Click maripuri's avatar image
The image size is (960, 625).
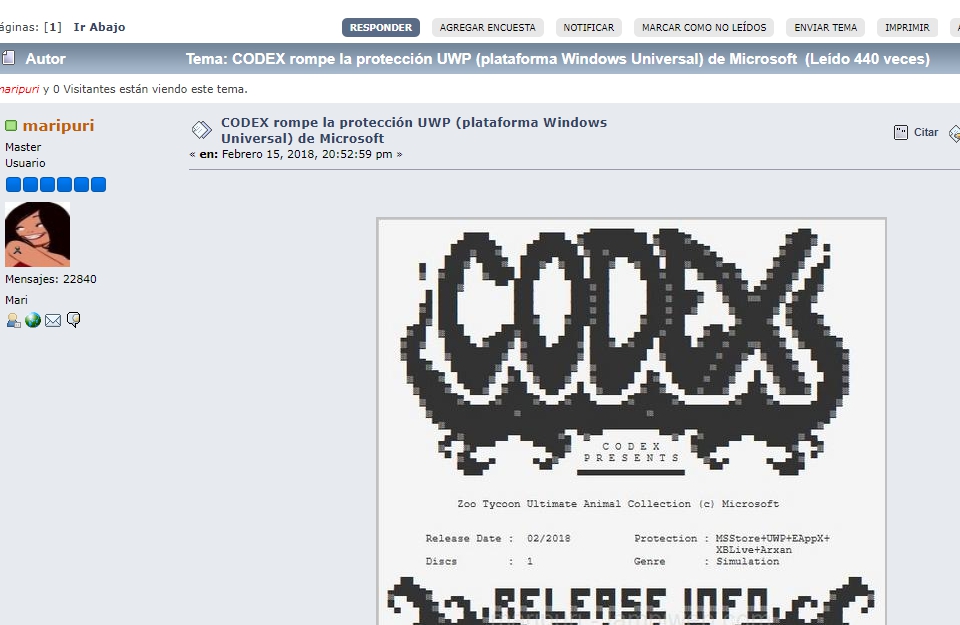(x=37, y=234)
